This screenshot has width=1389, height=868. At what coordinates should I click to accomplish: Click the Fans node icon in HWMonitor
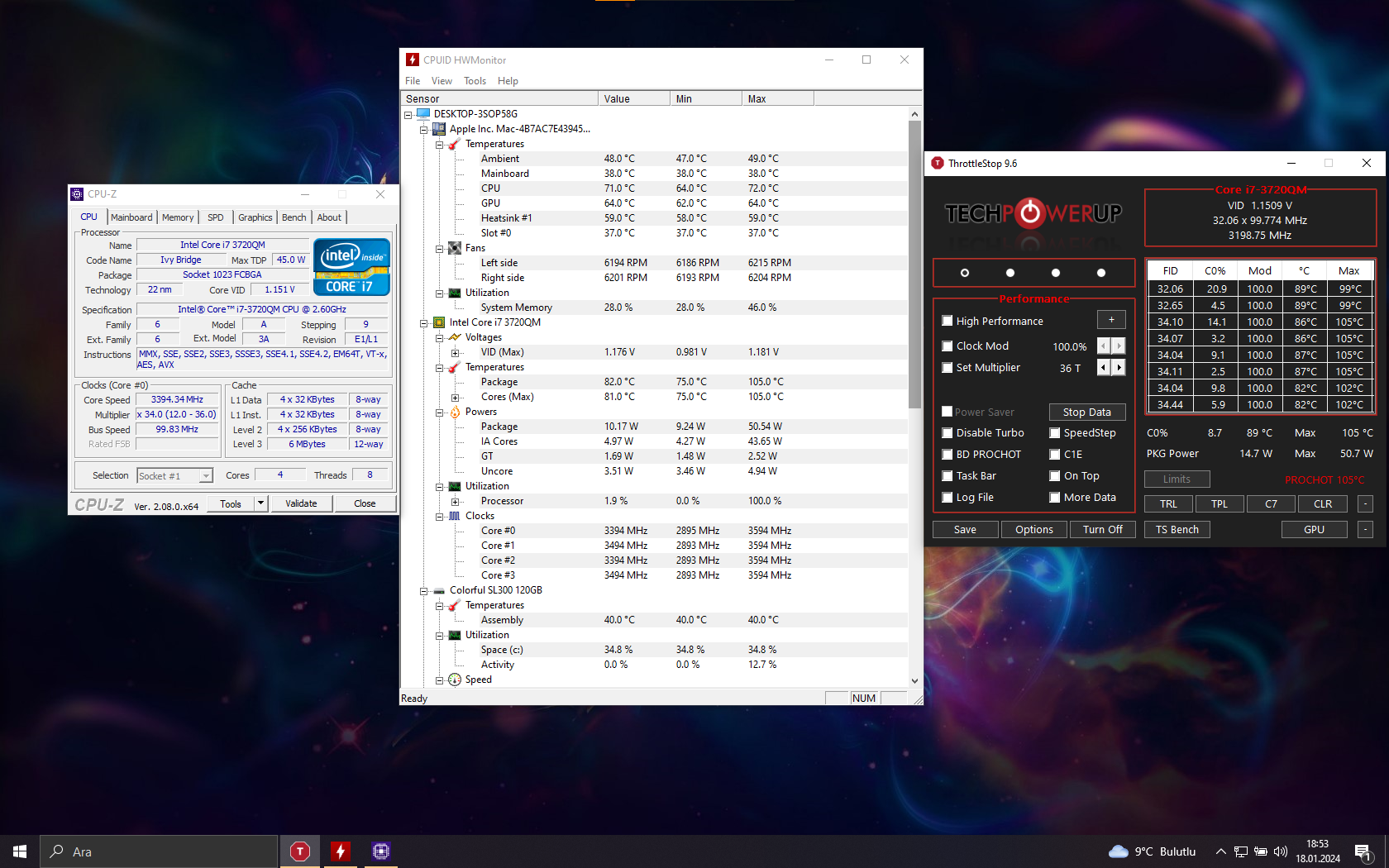click(x=455, y=248)
